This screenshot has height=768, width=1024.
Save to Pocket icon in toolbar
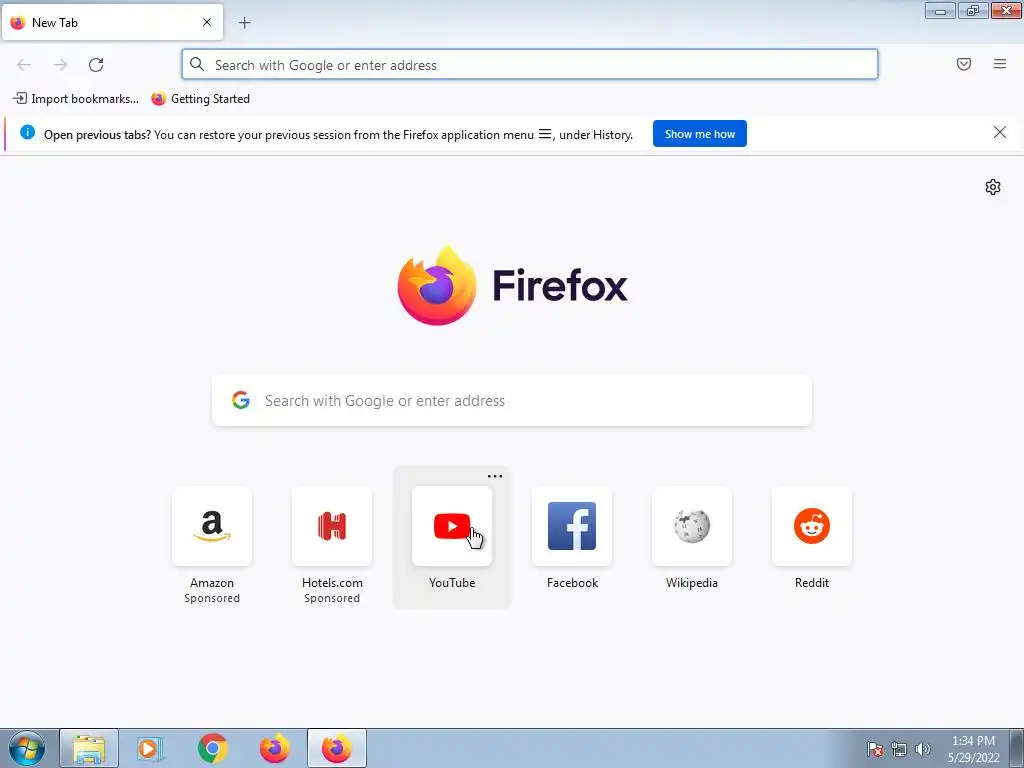[964, 64]
